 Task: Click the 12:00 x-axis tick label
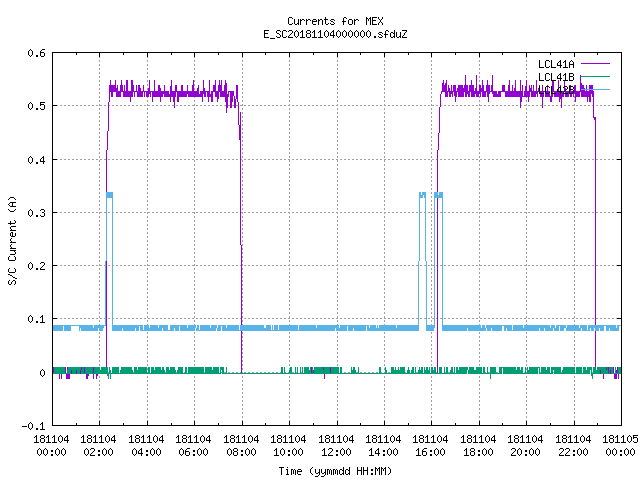336,452
